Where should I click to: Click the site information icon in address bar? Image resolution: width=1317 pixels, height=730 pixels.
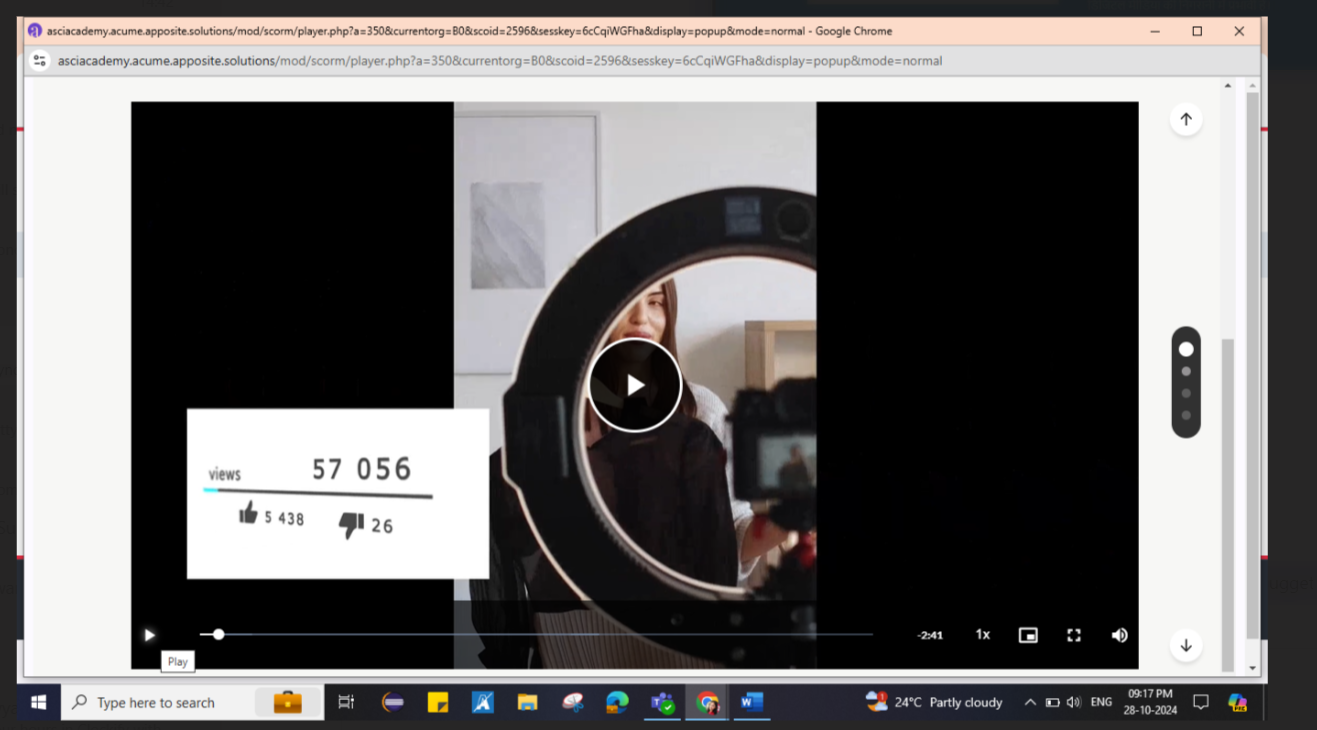click(x=39, y=61)
